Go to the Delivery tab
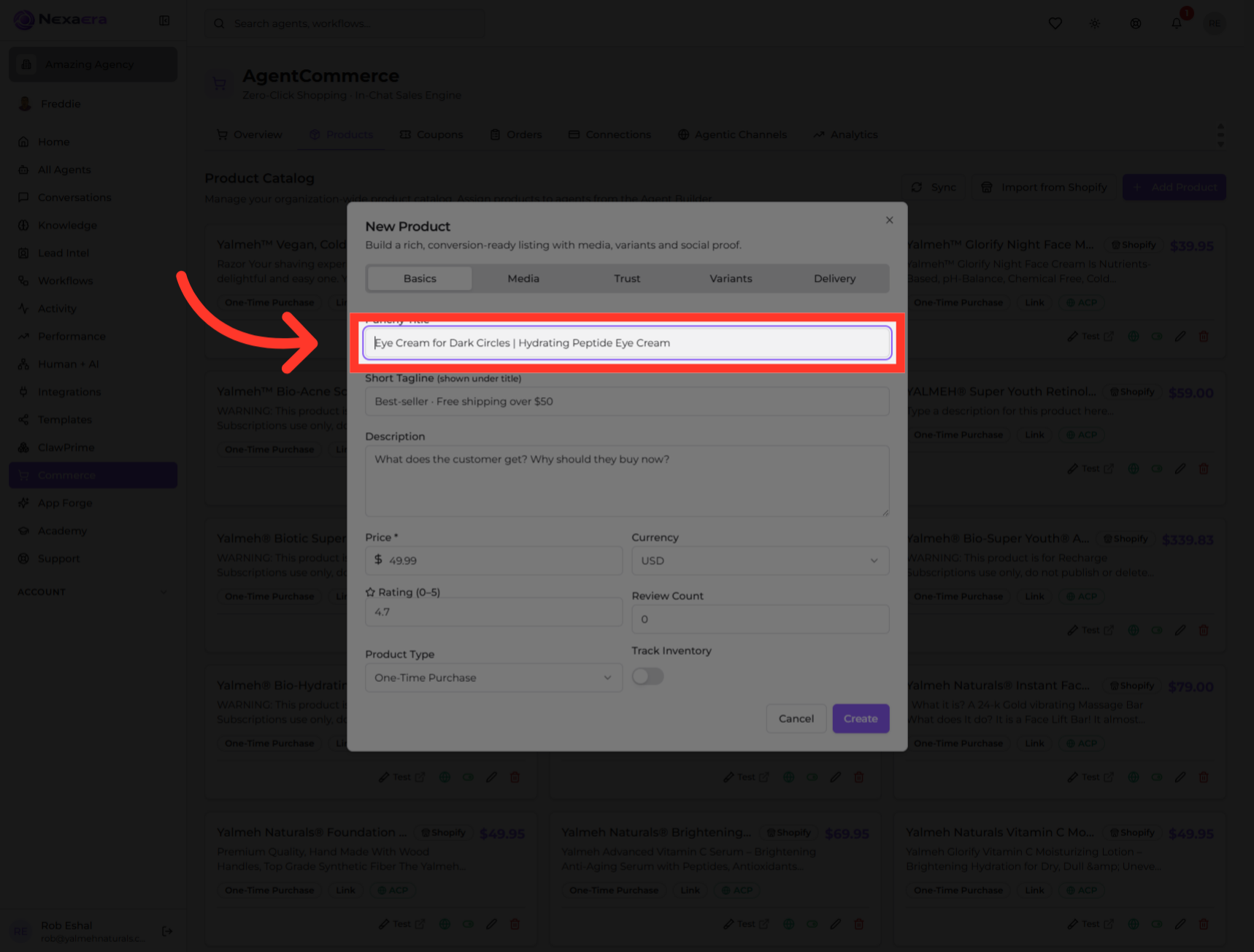Screen dimensions: 1254x952 834,278
